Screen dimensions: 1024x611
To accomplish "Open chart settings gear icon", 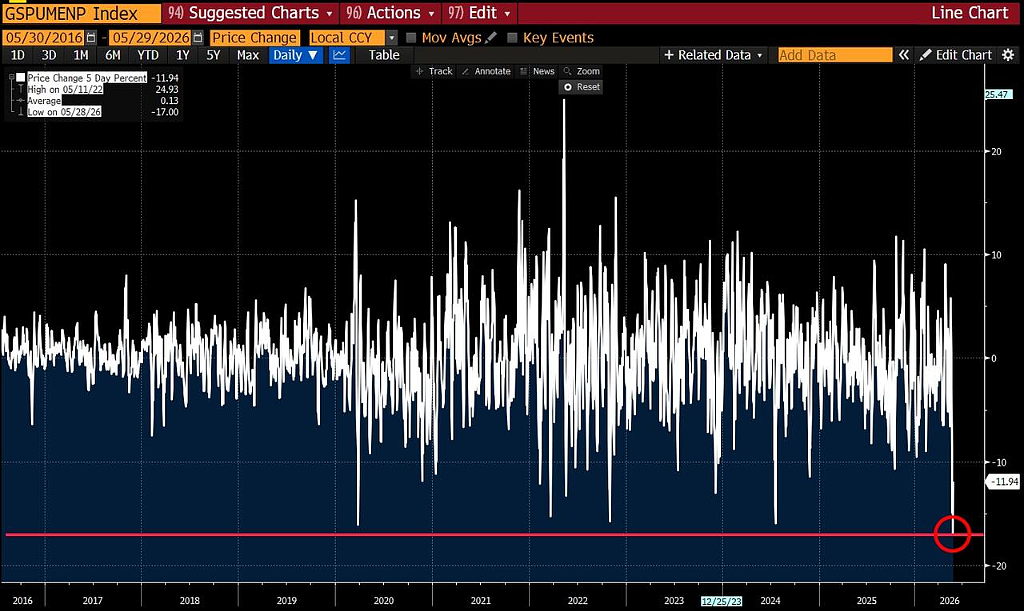I will pos(1008,55).
